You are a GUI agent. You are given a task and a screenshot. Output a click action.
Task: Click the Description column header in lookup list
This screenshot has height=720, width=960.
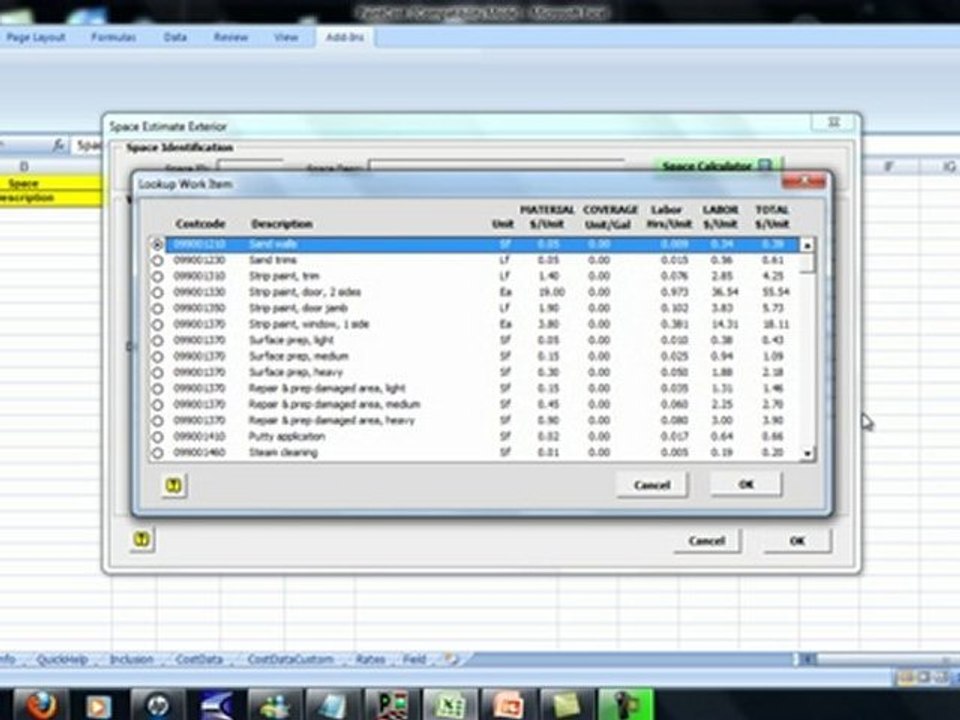[x=282, y=224]
